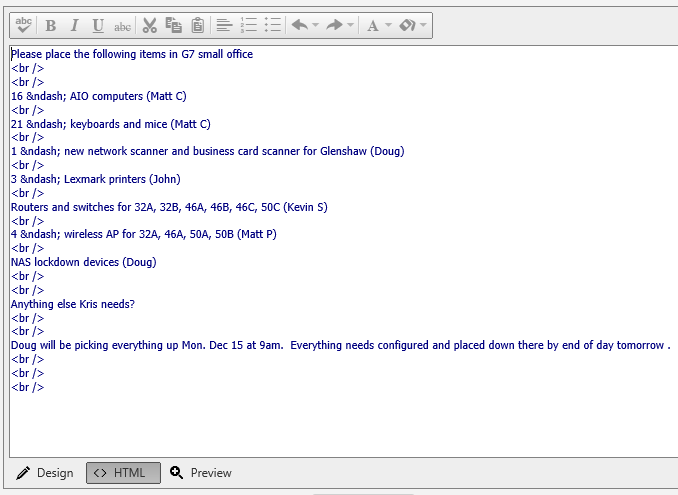Redo the last undone edit

335,26
